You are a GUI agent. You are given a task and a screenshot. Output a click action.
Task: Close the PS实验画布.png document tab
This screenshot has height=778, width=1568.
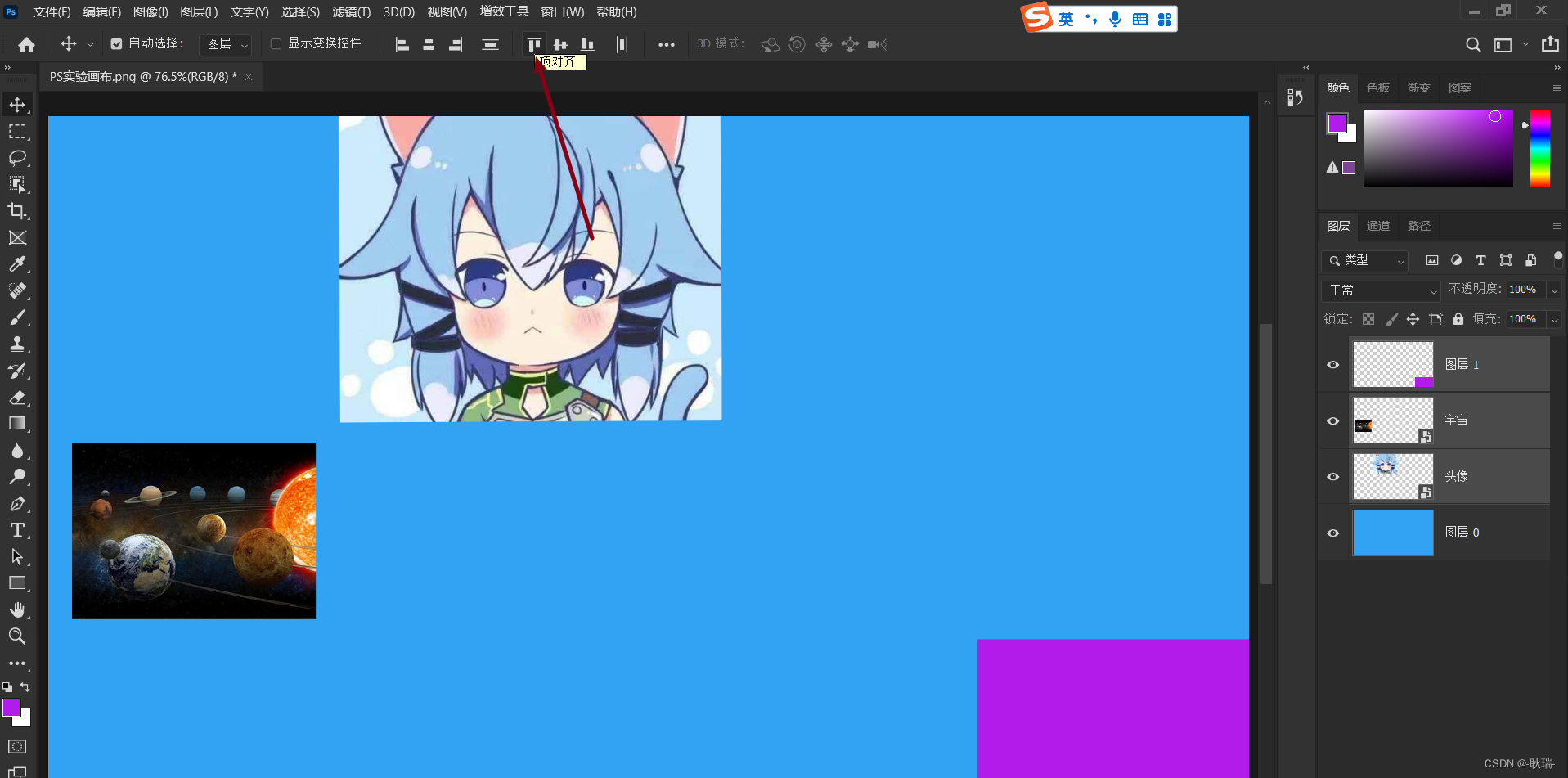pos(249,77)
